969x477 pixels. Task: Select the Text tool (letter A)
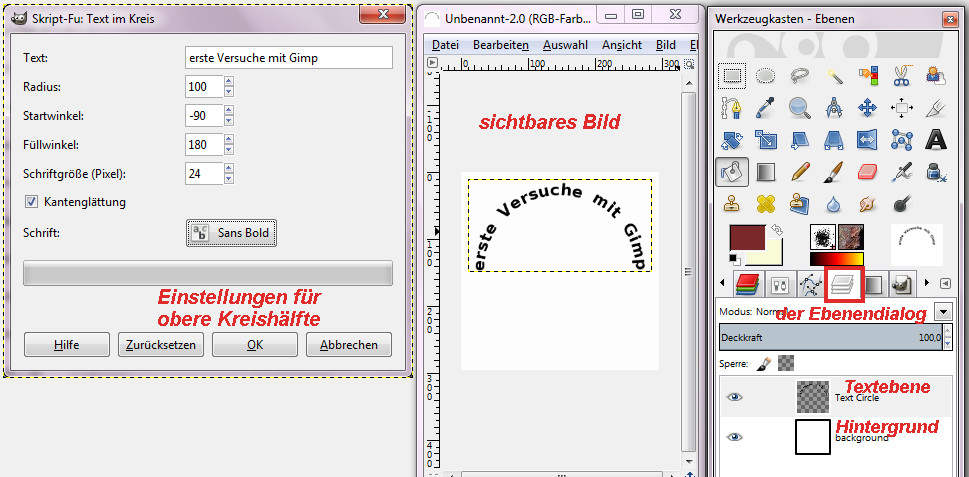coord(936,140)
